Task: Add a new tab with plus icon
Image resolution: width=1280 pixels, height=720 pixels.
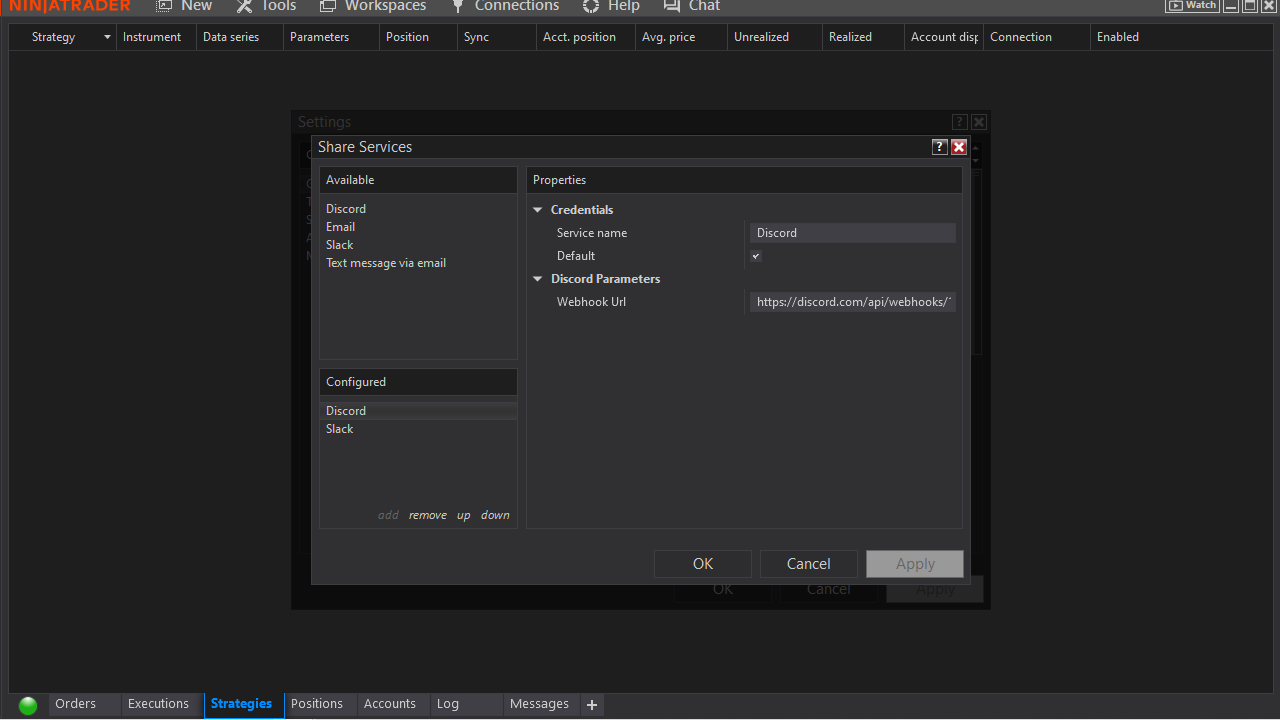Action: (x=591, y=705)
